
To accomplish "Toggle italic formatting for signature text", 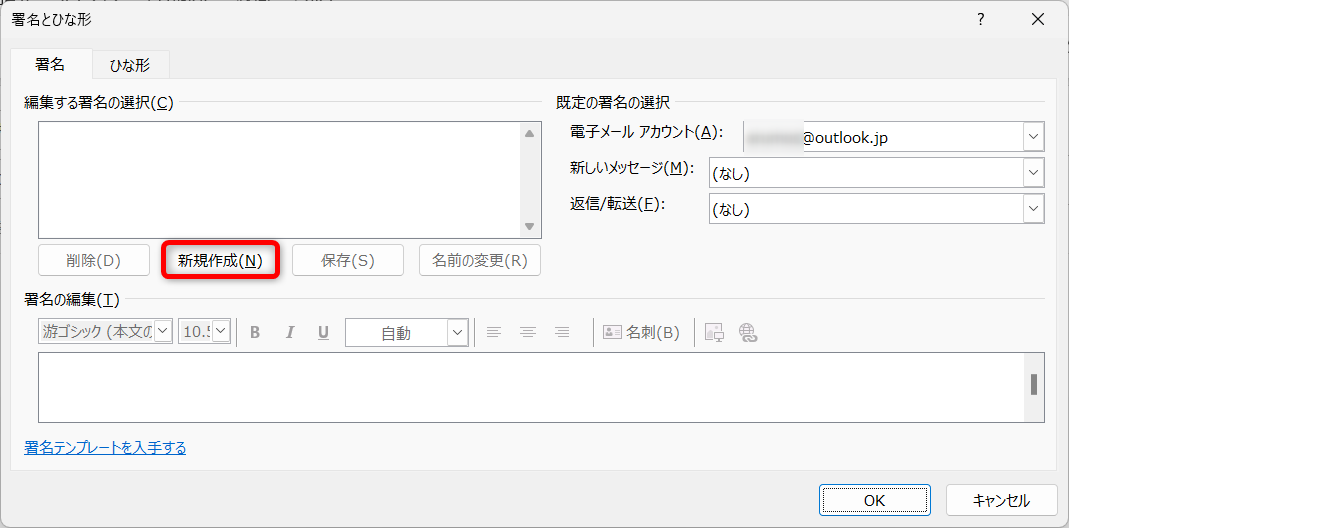I will tap(289, 332).
